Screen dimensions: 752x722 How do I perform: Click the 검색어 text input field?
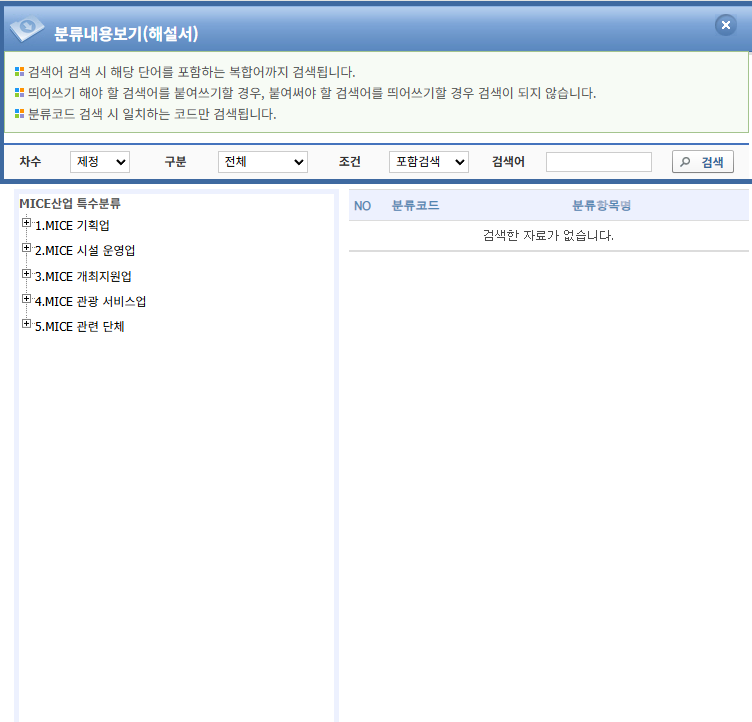(598, 162)
